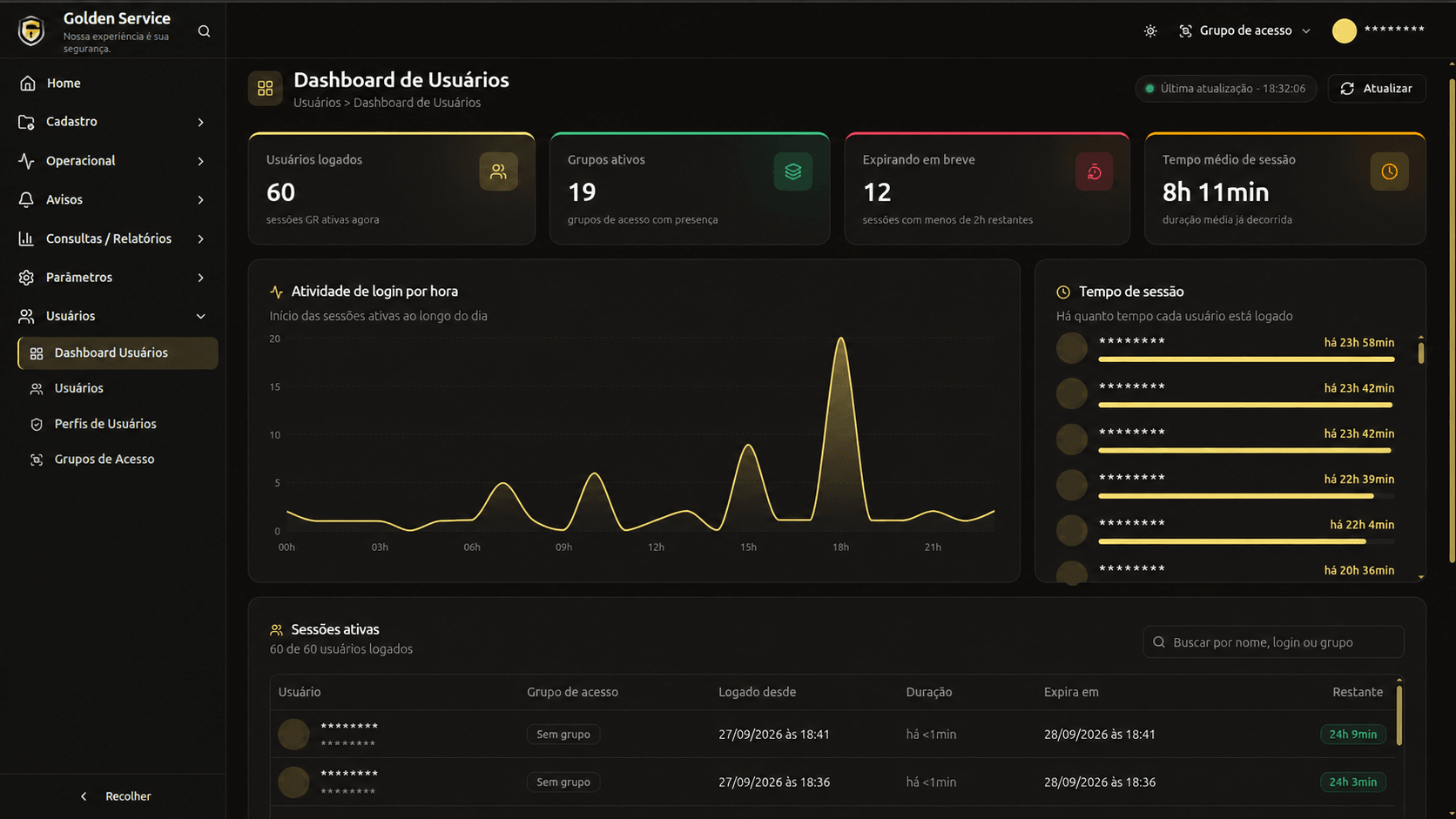This screenshot has width=1456, height=819.
Task: Click the Sessões ativas table scrollbar
Action: point(1399,714)
